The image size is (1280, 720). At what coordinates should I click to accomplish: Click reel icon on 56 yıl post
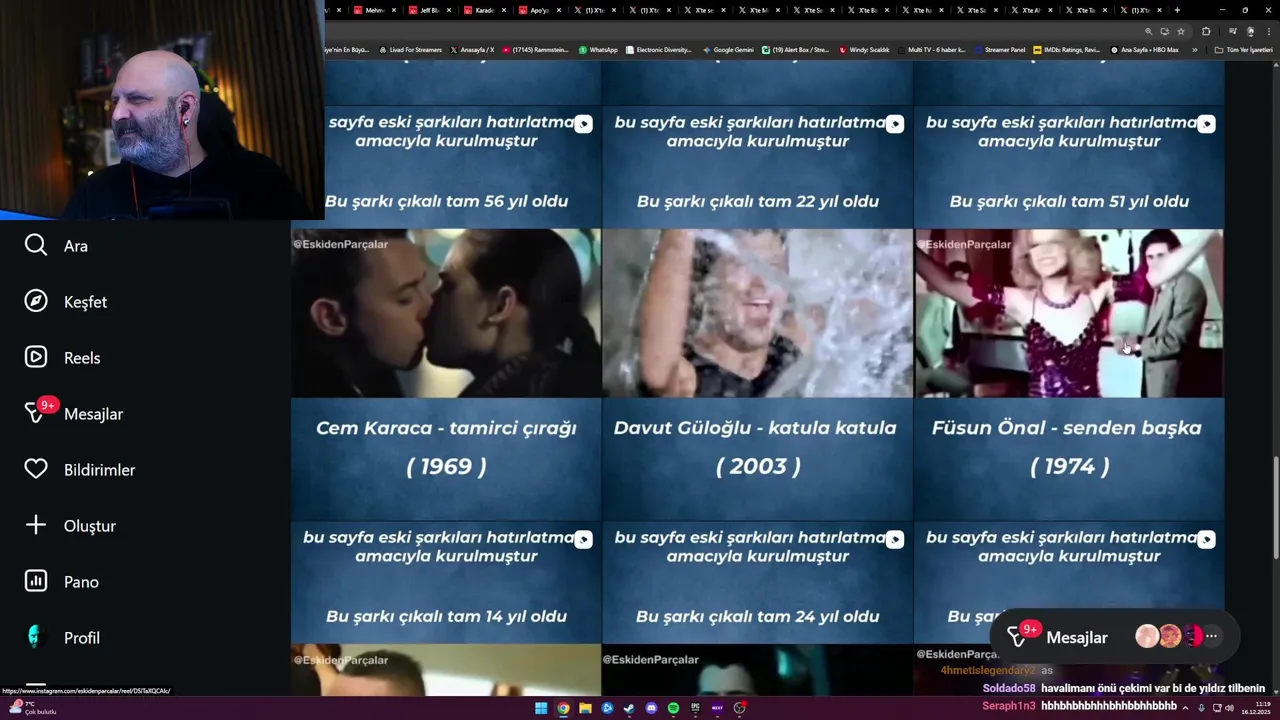point(583,124)
